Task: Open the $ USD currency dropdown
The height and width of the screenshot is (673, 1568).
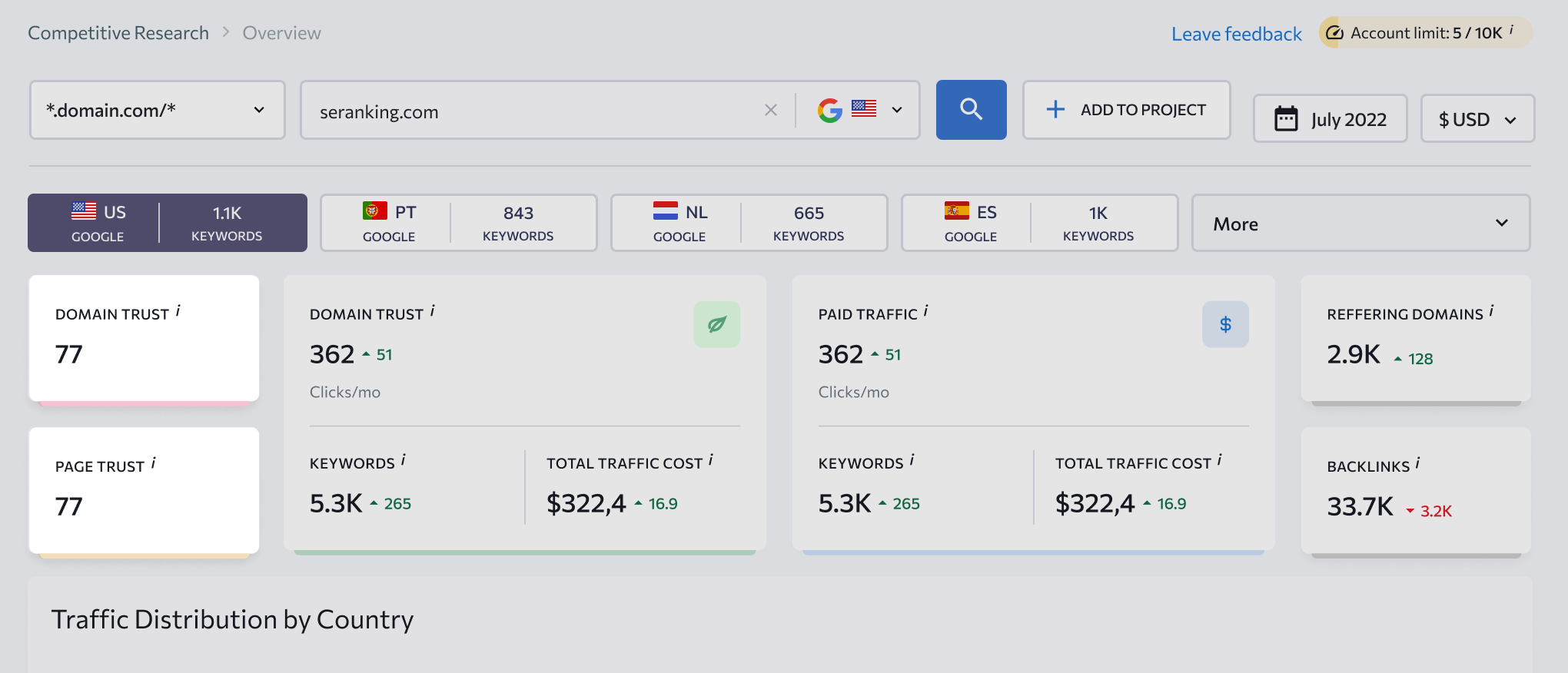Action: (1477, 119)
